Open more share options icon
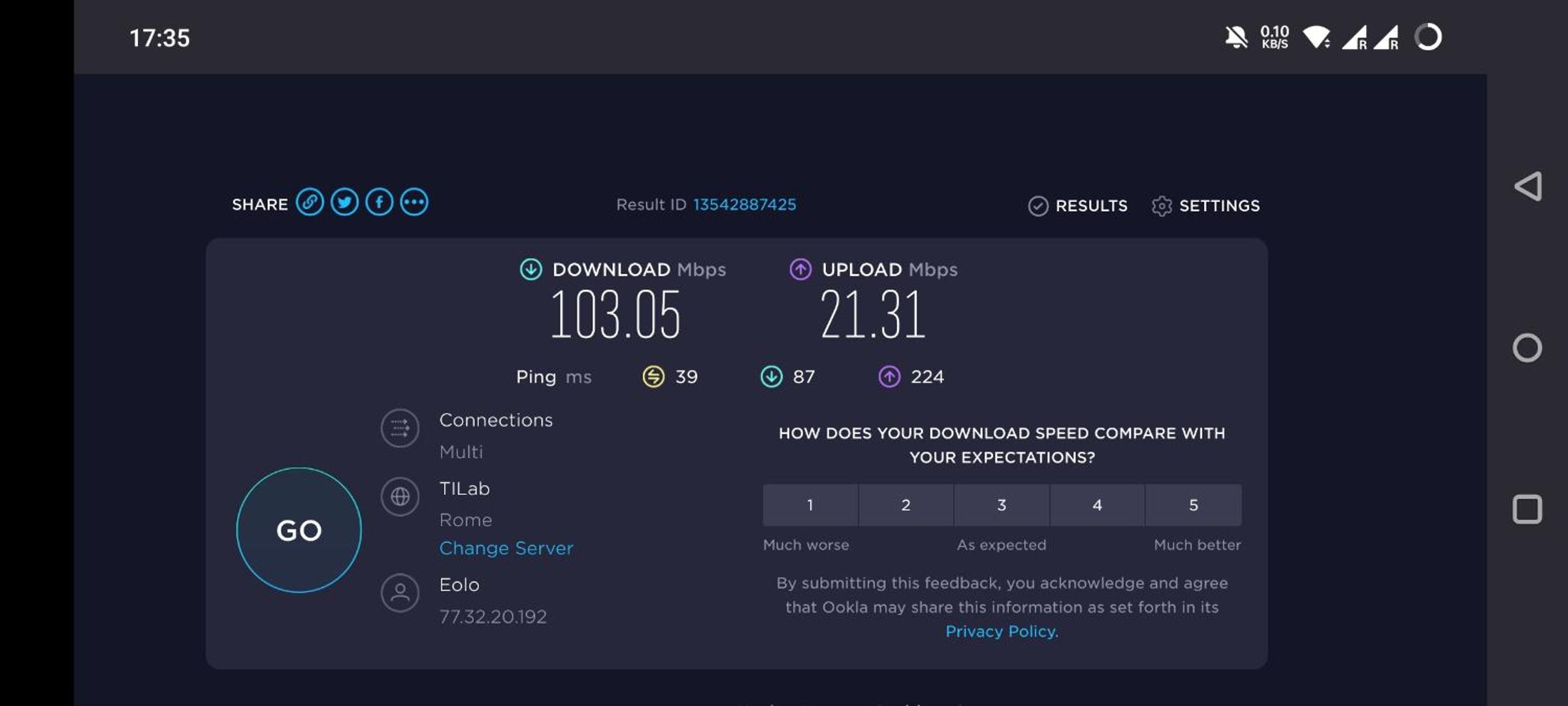The height and width of the screenshot is (706, 1568). click(414, 203)
